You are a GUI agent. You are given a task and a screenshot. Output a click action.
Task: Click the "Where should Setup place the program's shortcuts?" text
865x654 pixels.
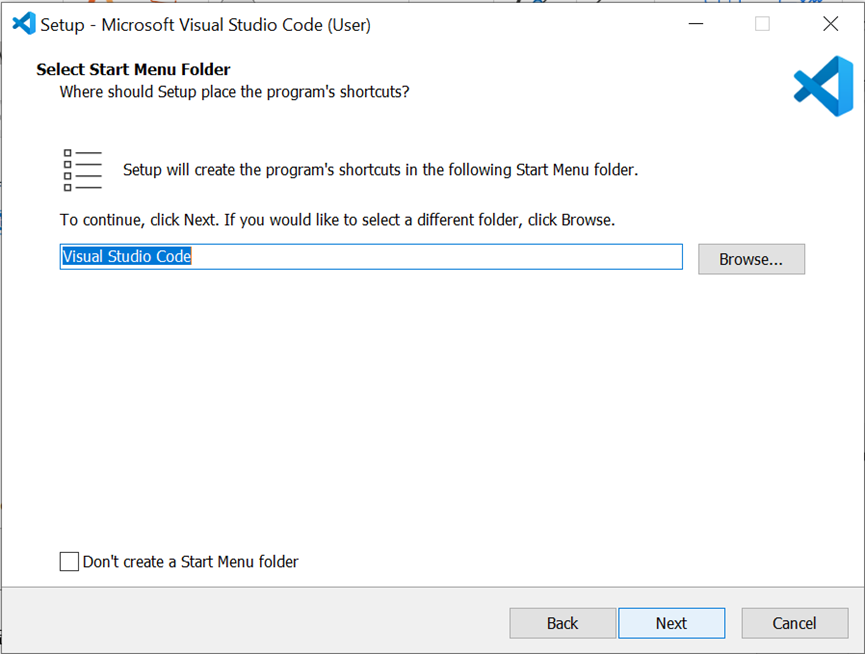click(234, 92)
